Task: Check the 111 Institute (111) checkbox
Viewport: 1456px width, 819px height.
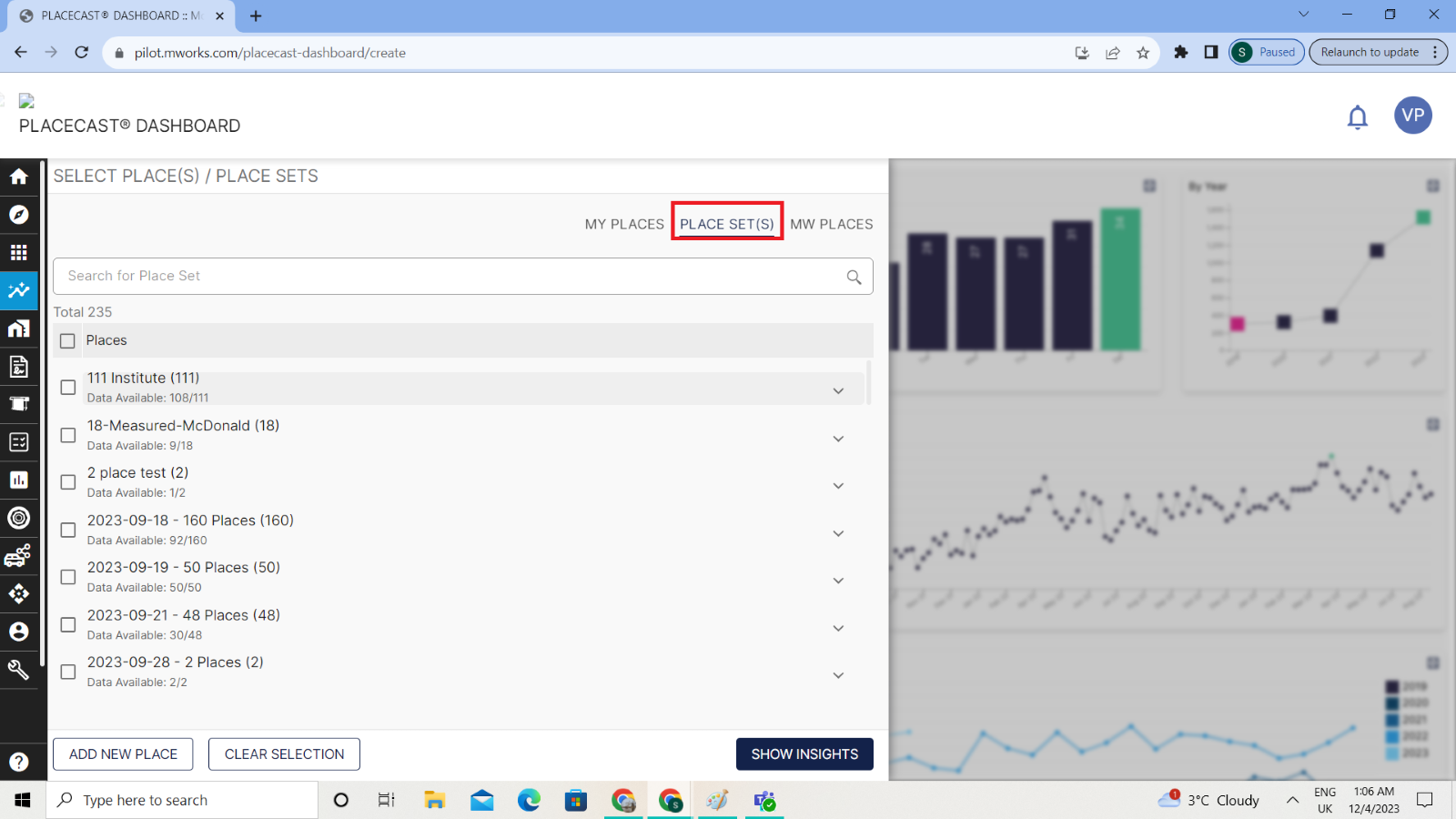Action: pos(67,388)
